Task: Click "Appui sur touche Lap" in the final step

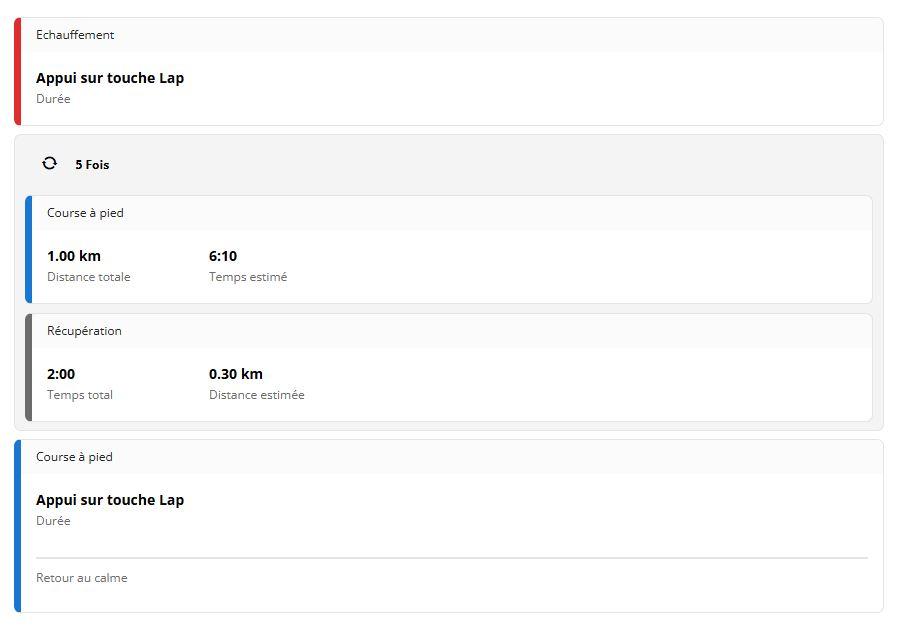Action: [x=110, y=500]
